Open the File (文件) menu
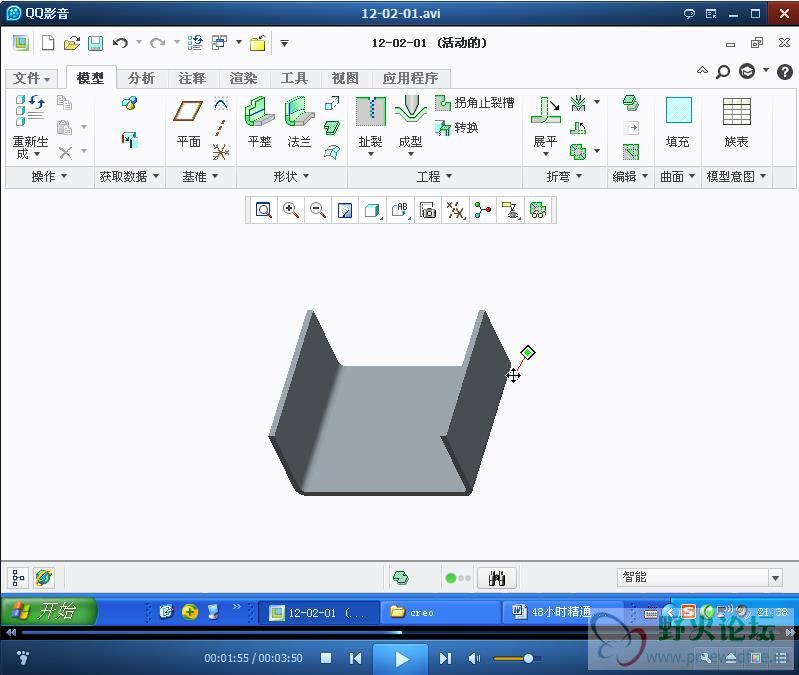This screenshot has width=799, height=675. coord(32,78)
